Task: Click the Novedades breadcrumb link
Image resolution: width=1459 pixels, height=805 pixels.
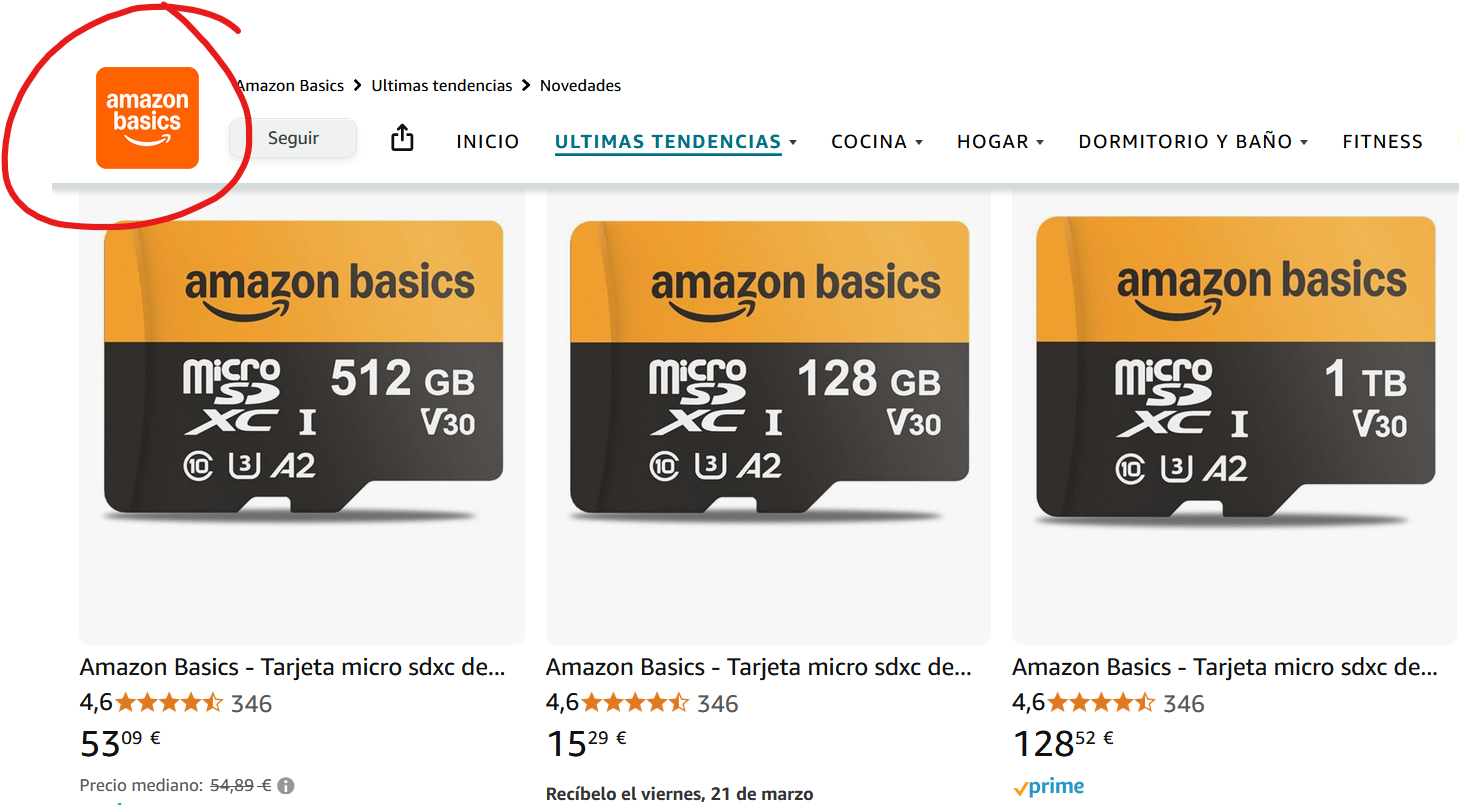Action: (580, 86)
